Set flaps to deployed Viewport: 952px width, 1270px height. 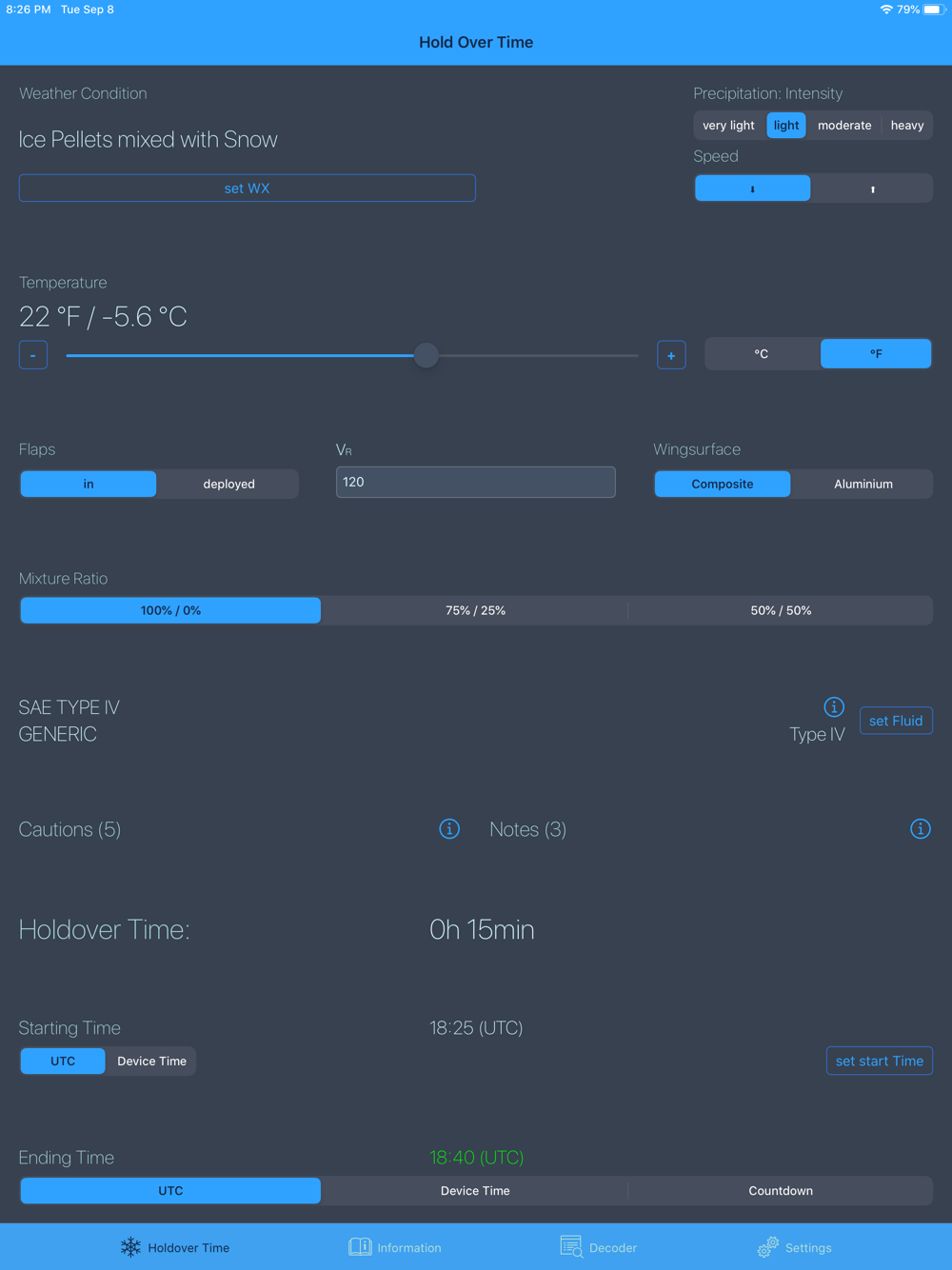click(x=228, y=484)
